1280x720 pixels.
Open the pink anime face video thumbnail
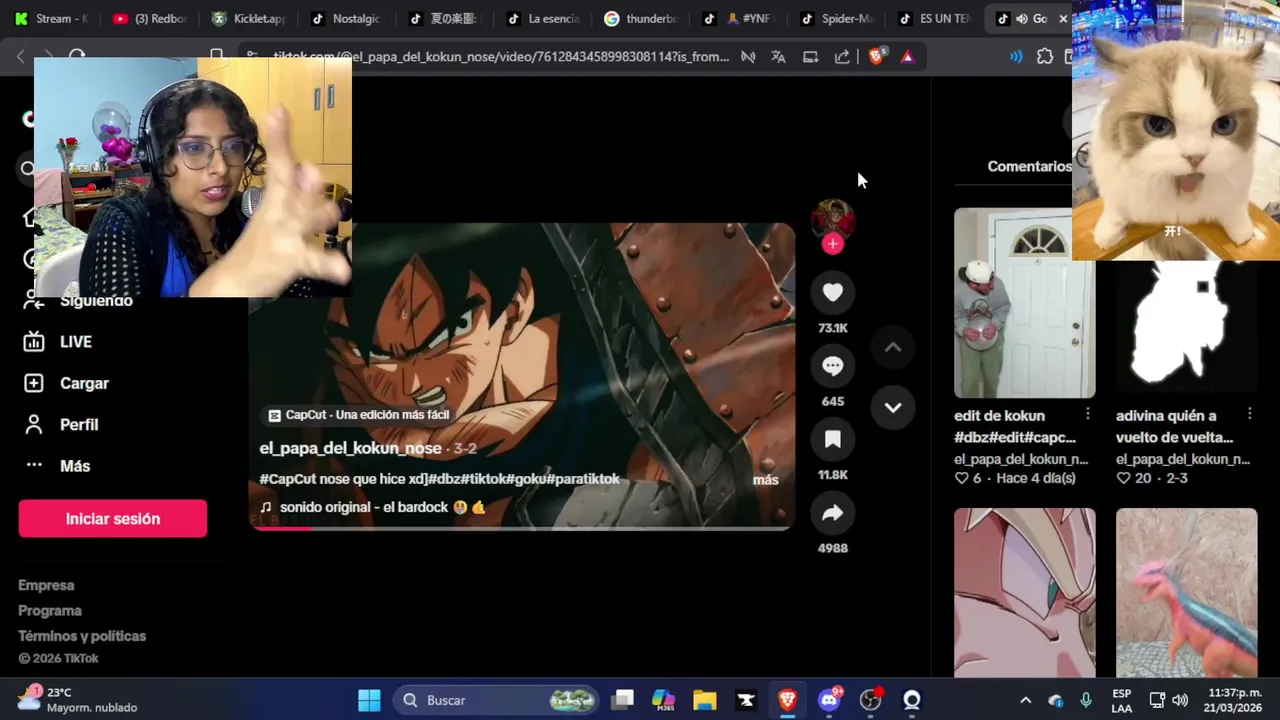1024,593
